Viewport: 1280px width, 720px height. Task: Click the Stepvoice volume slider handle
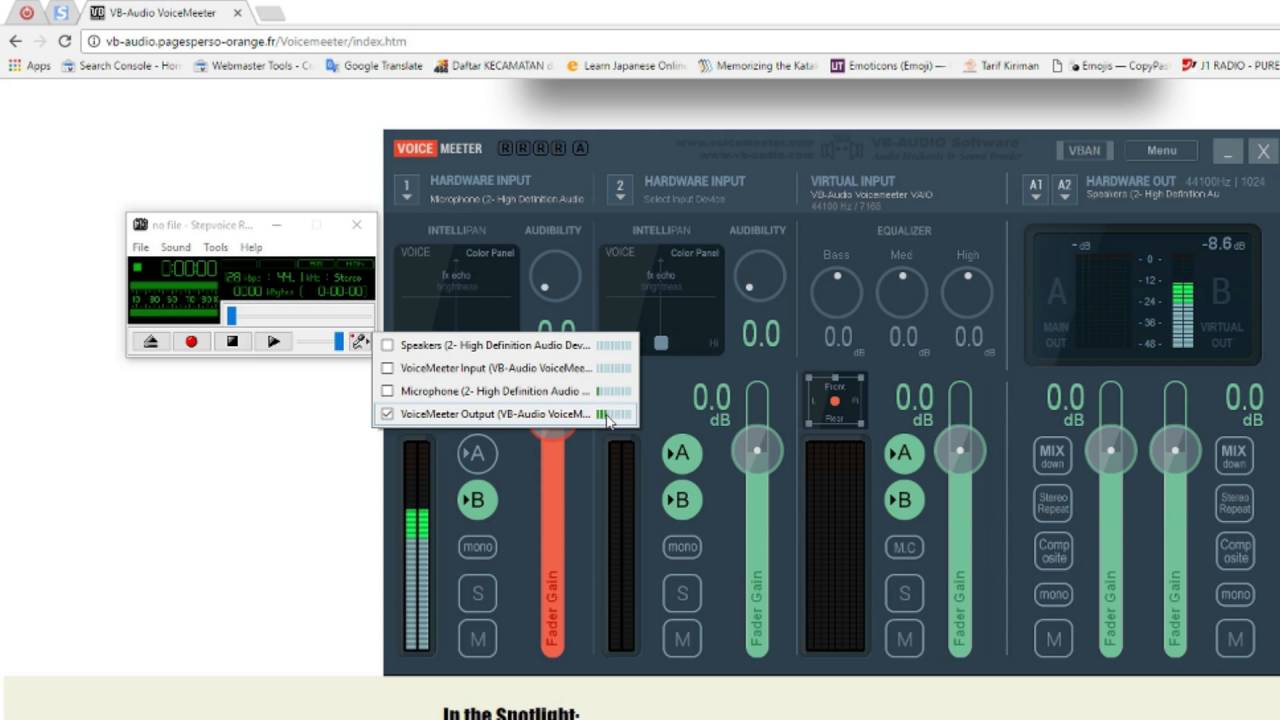coord(339,341)
